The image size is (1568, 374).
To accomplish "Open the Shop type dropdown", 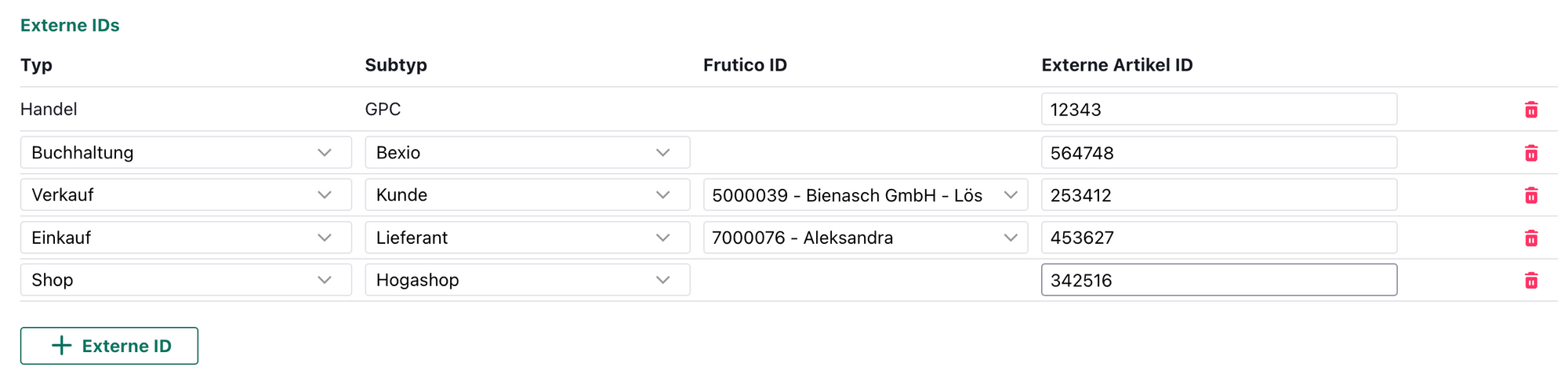I will (186, 280).
